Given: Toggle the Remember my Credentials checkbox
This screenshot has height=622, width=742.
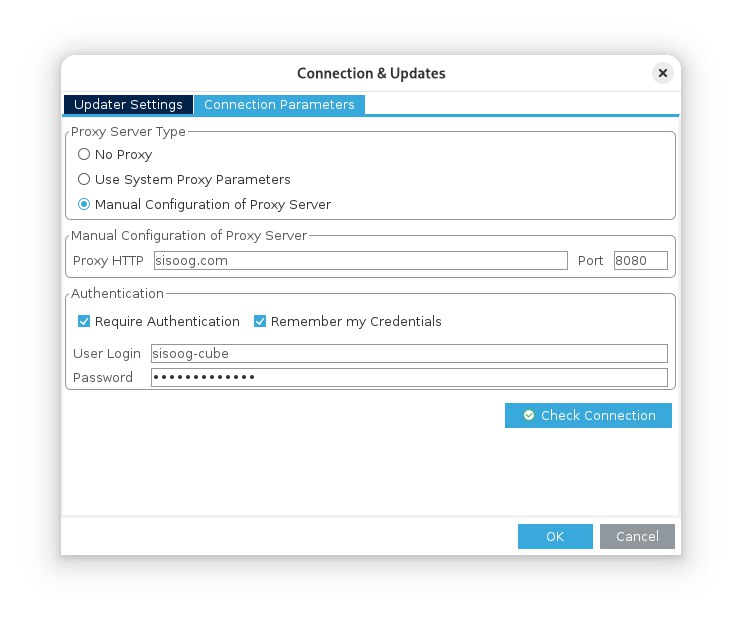Looking at the screenshot, I should 260,322.
